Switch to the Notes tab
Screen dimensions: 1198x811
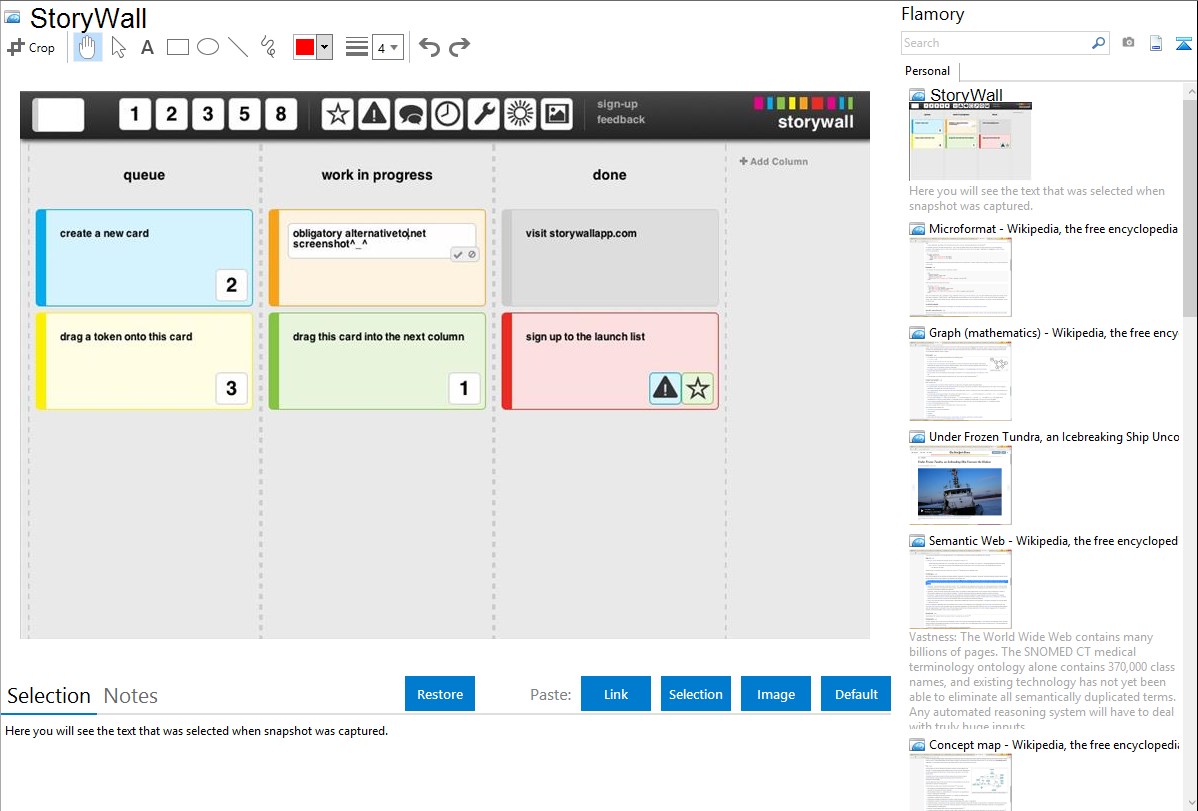point(131,696)
